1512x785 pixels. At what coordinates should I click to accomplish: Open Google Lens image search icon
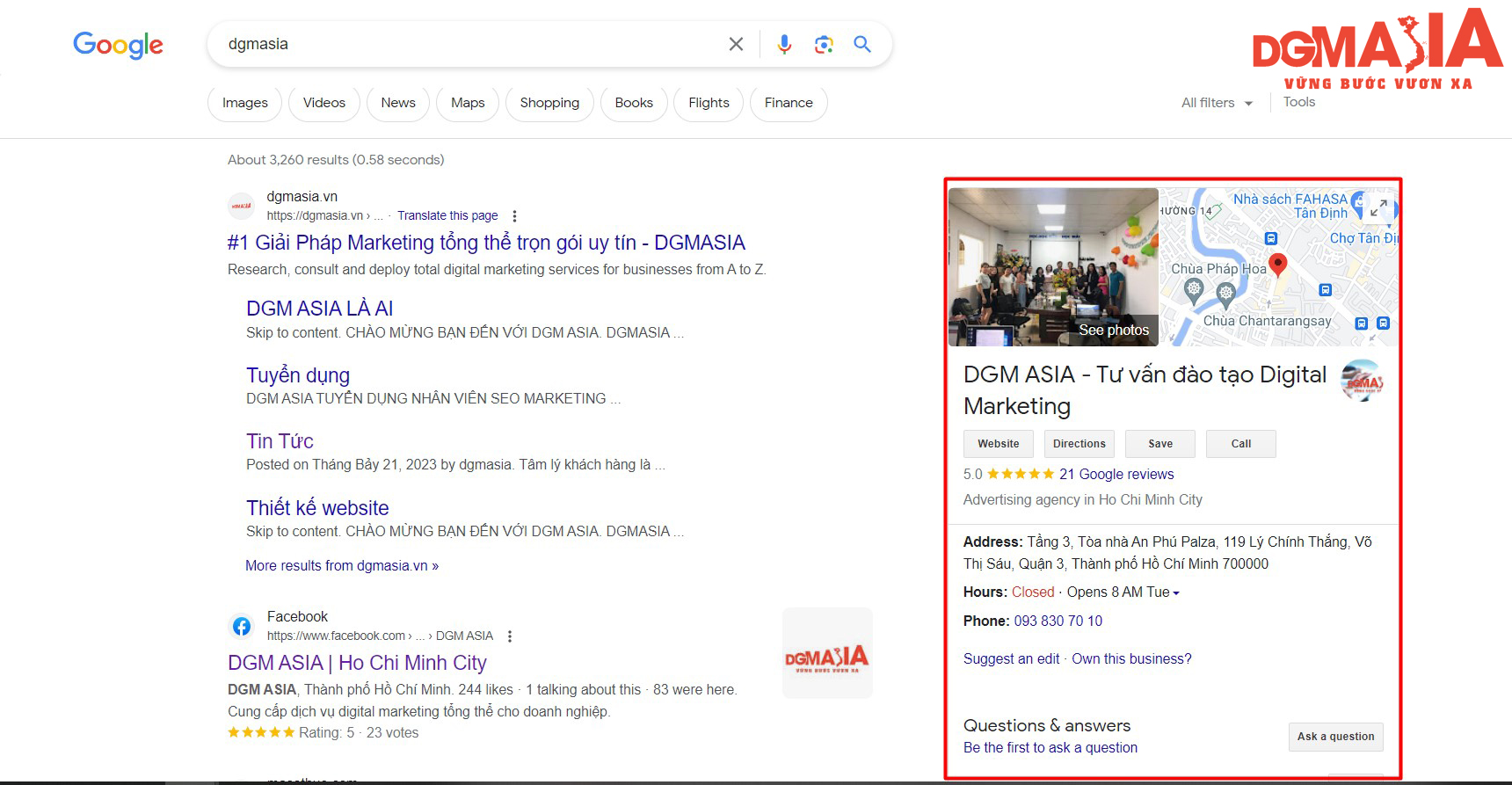tap(824, 44)
